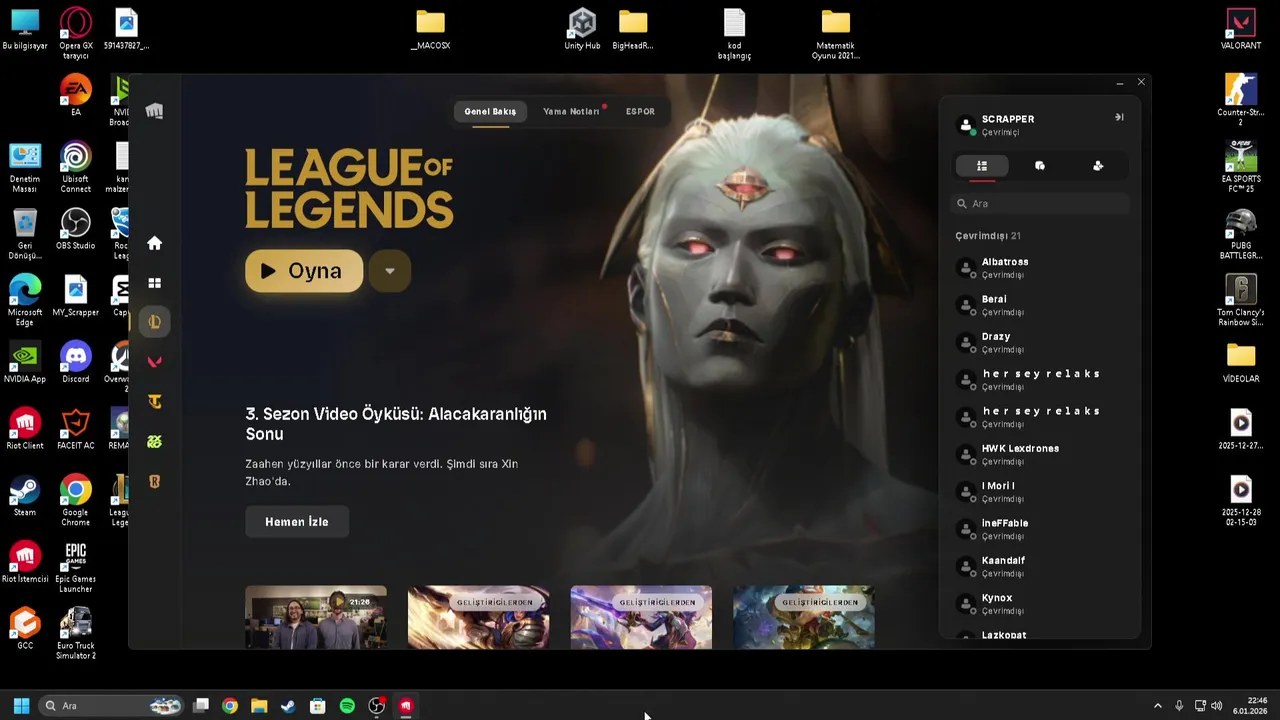Image resolution: width=1280 pixels, height=720 pixels.
Task: Open Task View on the taskbar
Action: click(x=201, y=706)
